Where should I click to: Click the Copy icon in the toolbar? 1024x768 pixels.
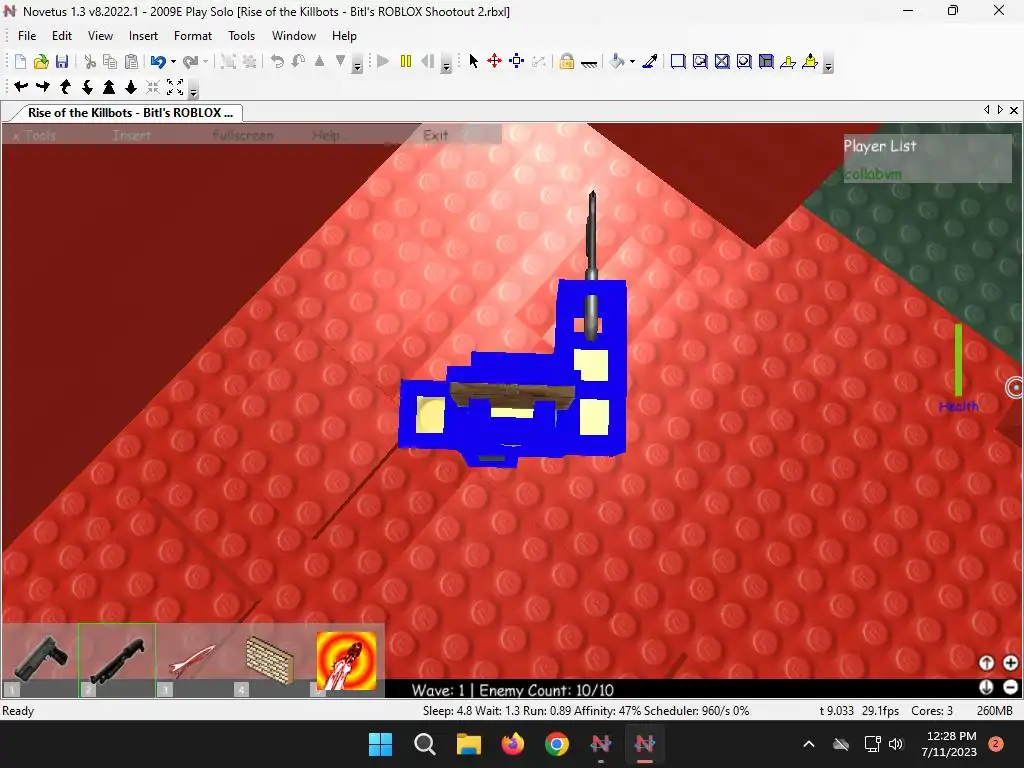point(110,61)
